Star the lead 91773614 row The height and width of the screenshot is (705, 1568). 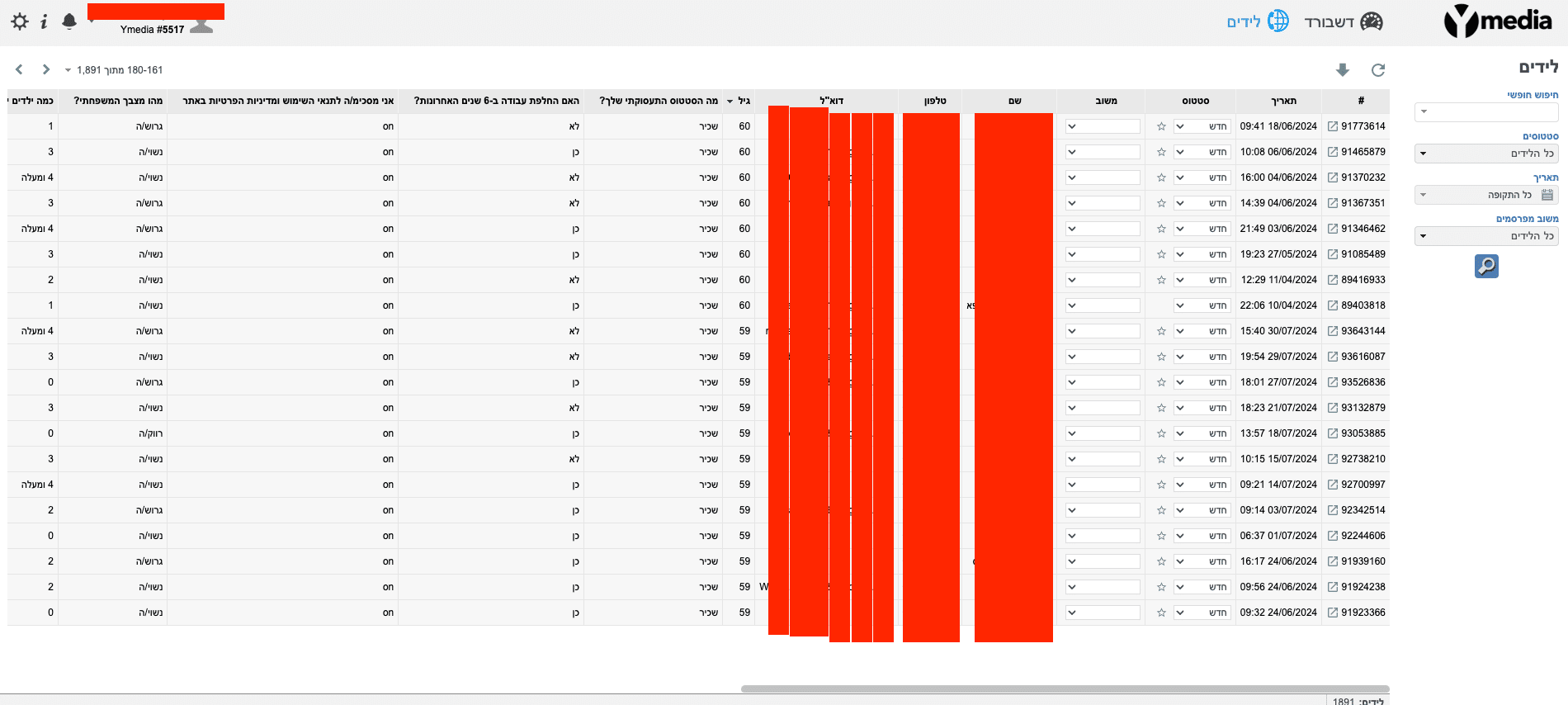coord(1161,126)
